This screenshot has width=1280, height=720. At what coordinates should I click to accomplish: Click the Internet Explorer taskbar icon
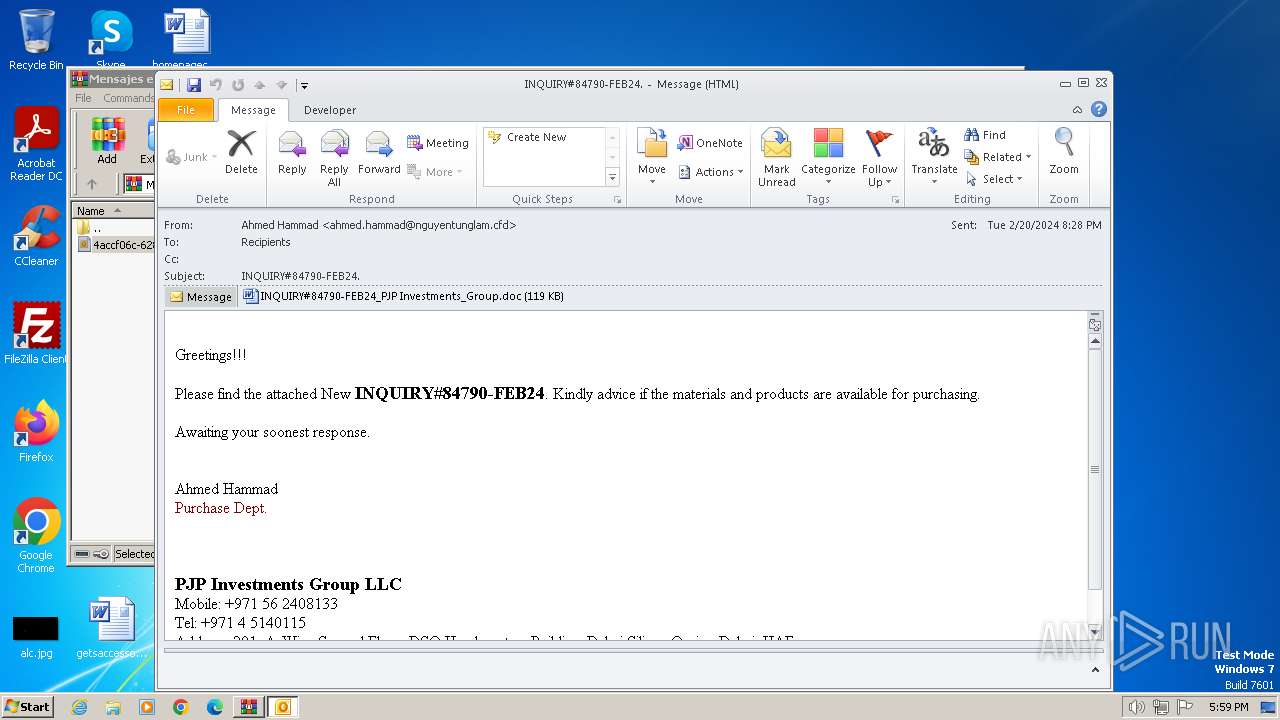click(80, 707)
